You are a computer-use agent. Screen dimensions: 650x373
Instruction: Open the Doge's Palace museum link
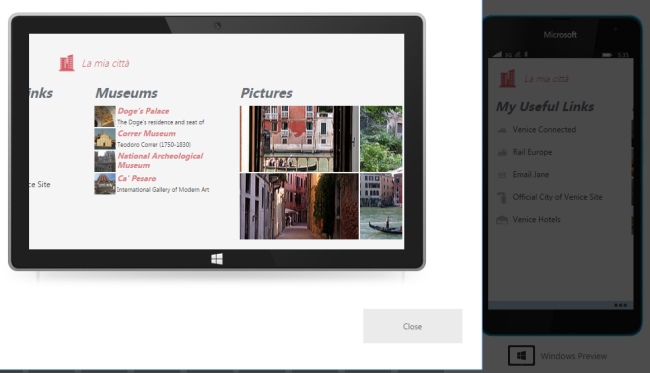tap(143, 111)
